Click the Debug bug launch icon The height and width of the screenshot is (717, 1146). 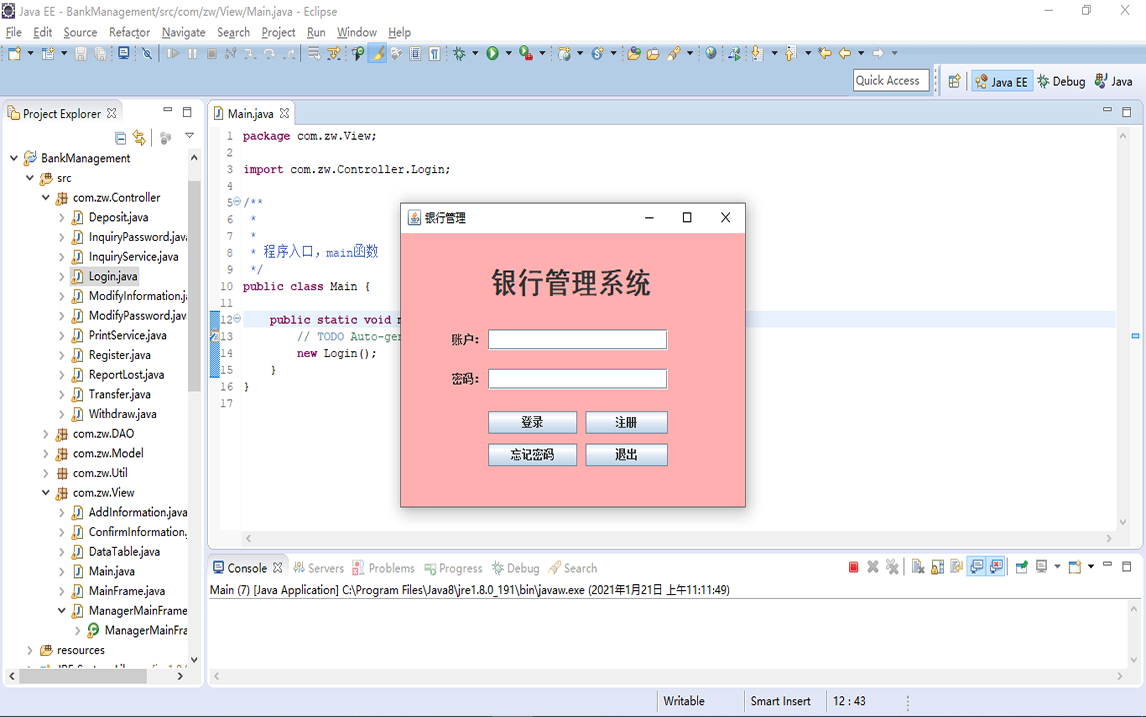point(459,53)
